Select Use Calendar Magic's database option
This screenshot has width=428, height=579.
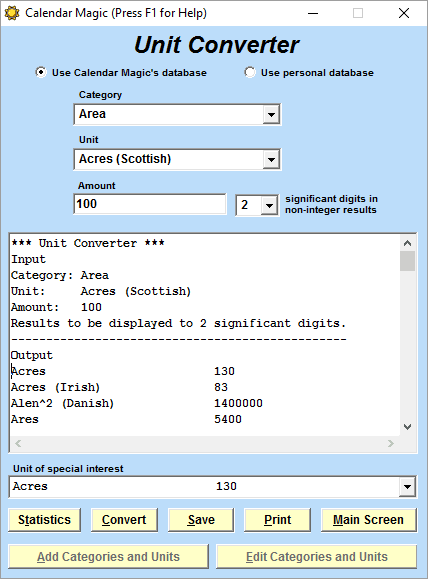(121, 72)
